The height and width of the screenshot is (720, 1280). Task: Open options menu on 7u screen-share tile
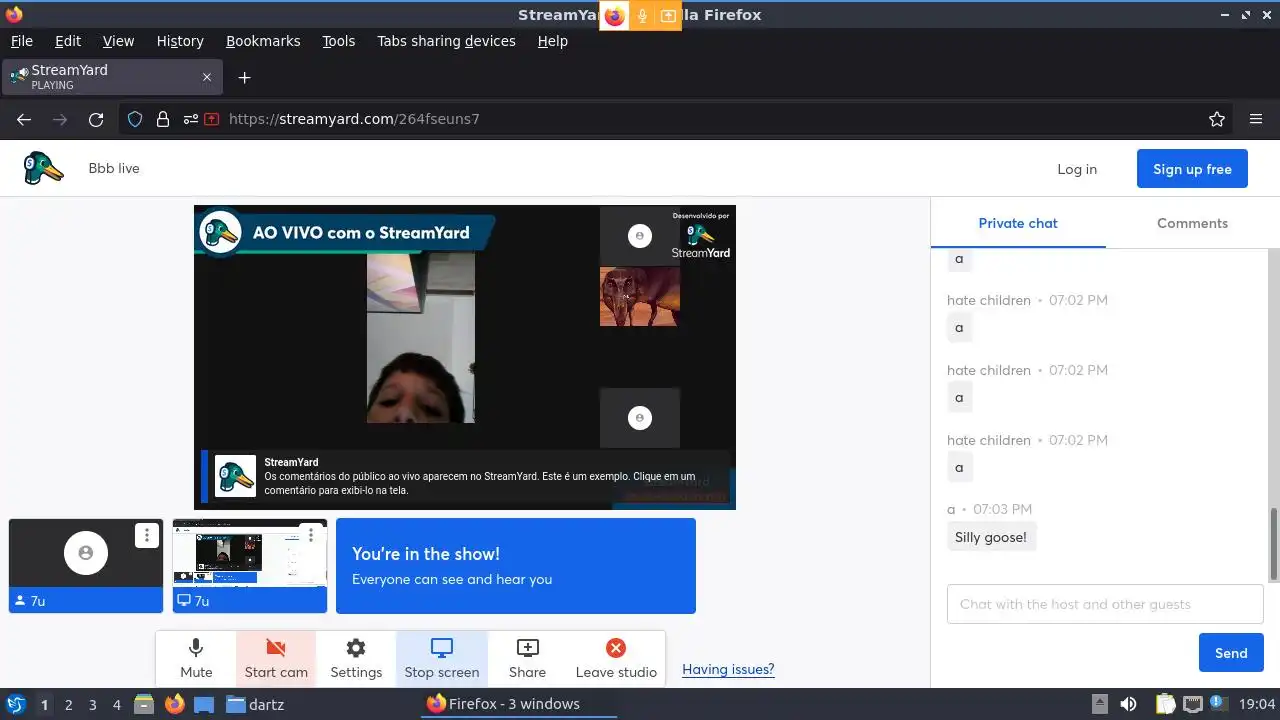311,535
